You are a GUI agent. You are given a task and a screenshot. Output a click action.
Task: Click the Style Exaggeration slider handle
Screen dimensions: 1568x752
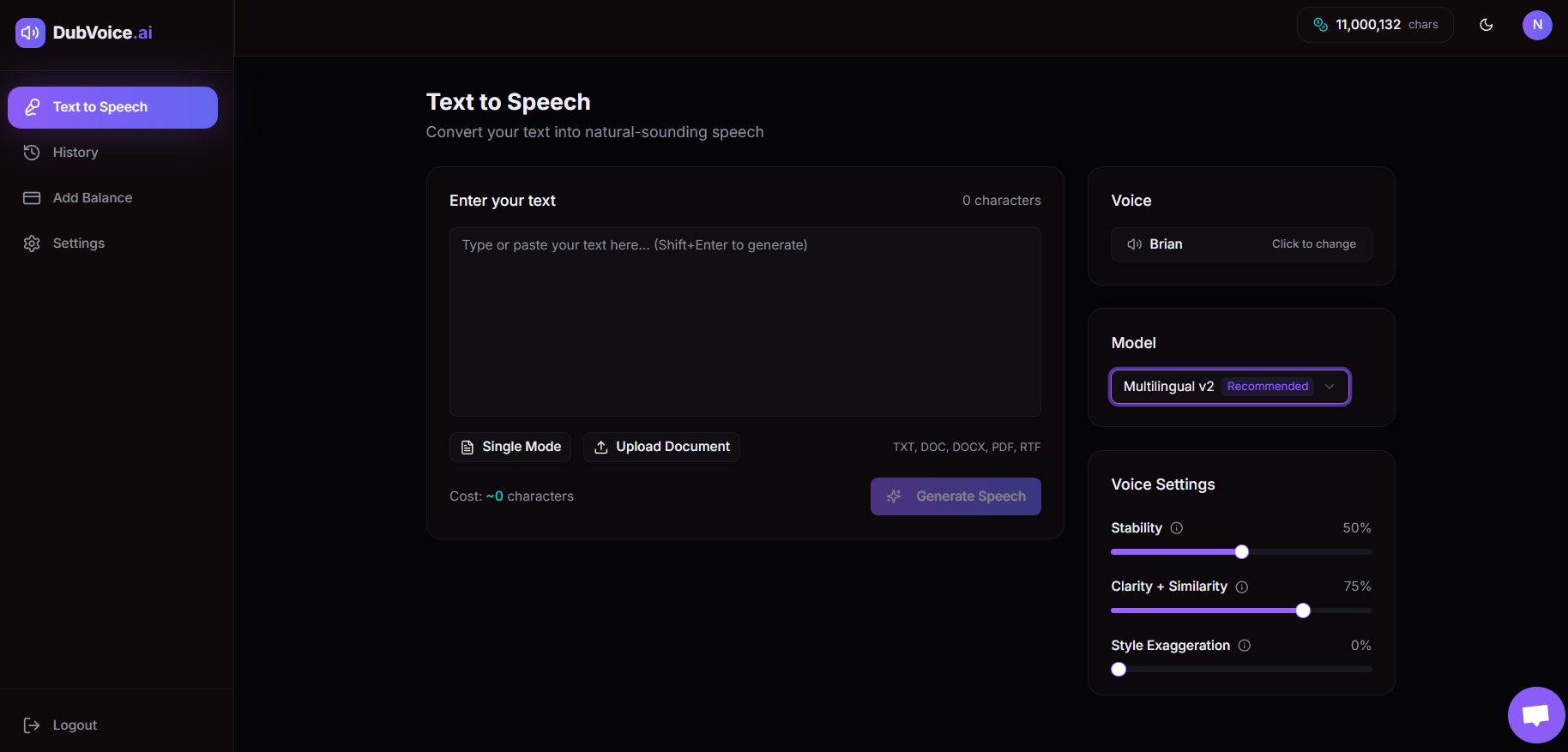1119,670
